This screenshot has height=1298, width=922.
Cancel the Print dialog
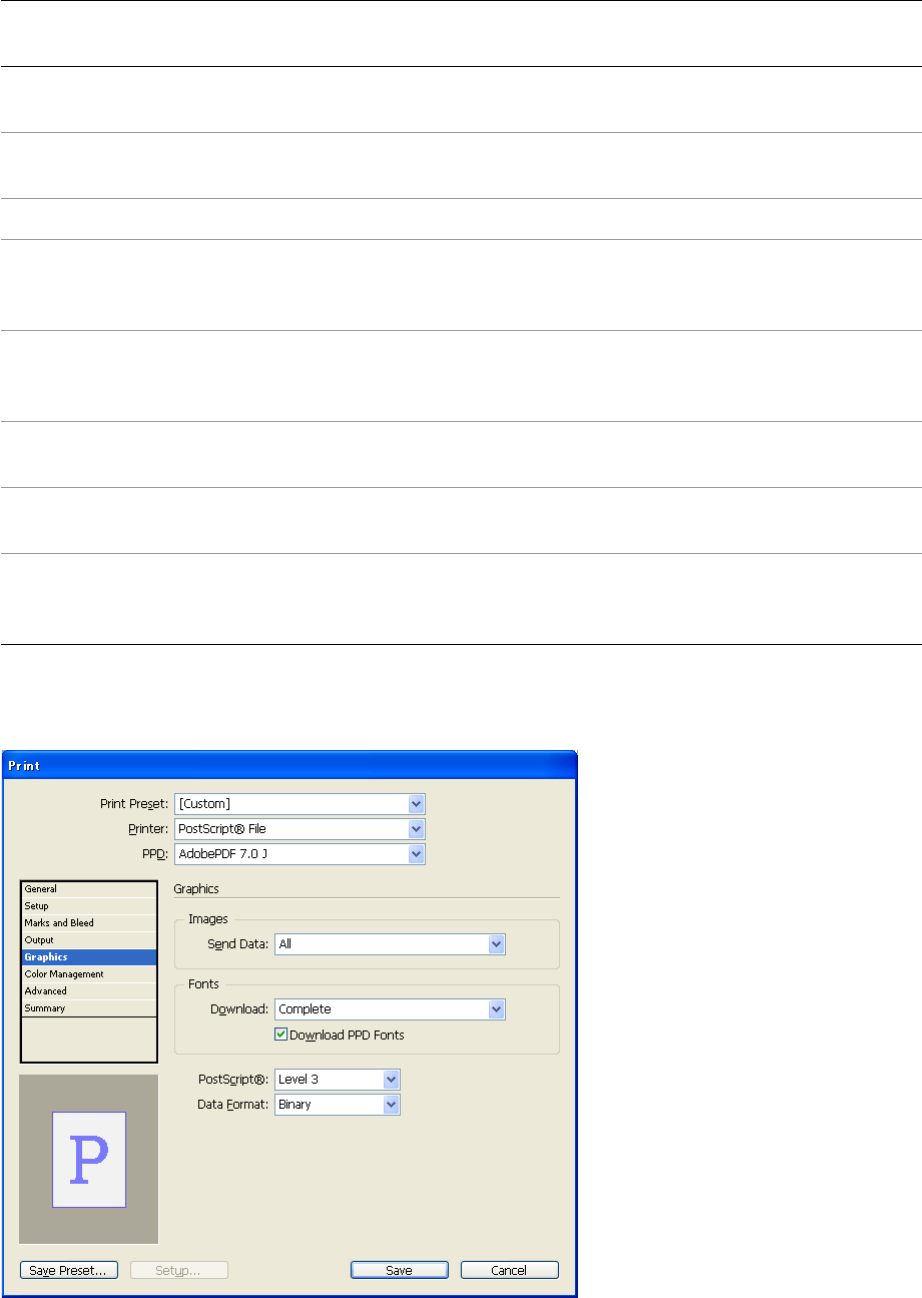510,1270
